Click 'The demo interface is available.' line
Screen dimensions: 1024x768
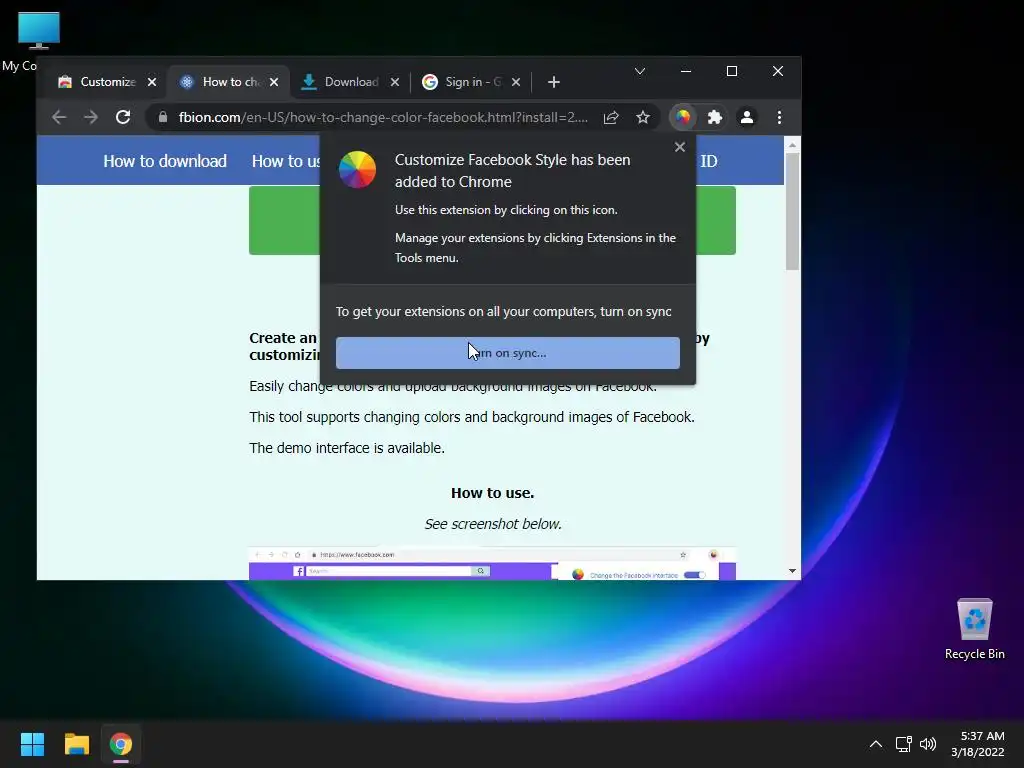(x=347, y=448)
